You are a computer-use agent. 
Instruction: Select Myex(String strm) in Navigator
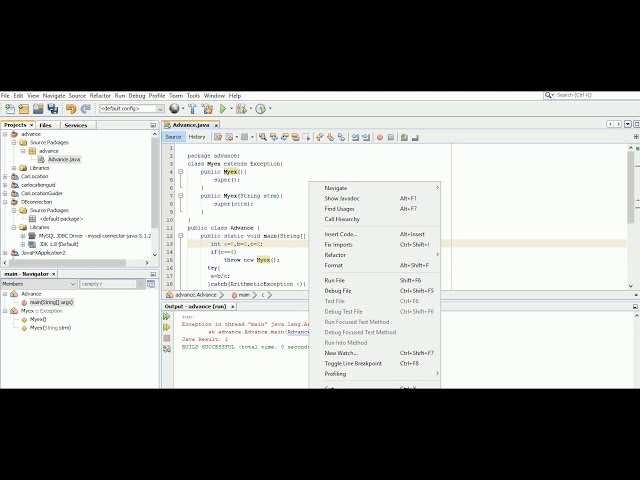50,328
